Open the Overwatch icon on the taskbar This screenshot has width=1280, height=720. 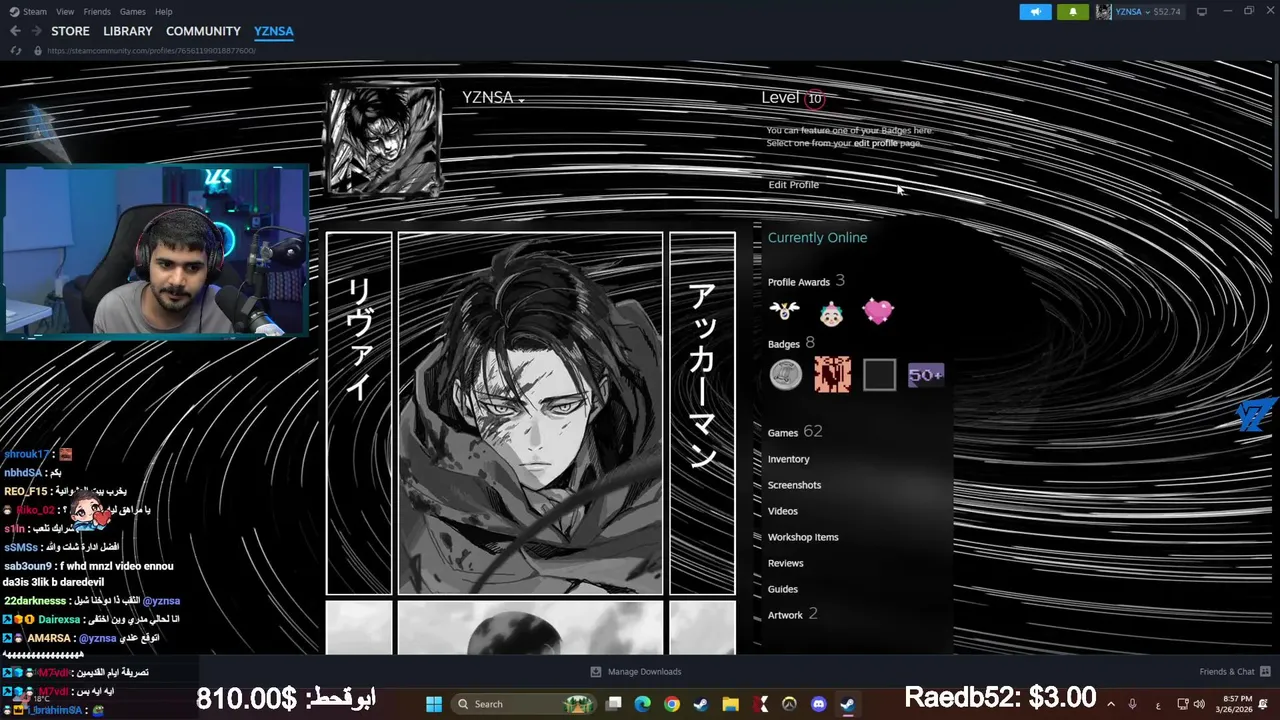(x=789, y=704)
